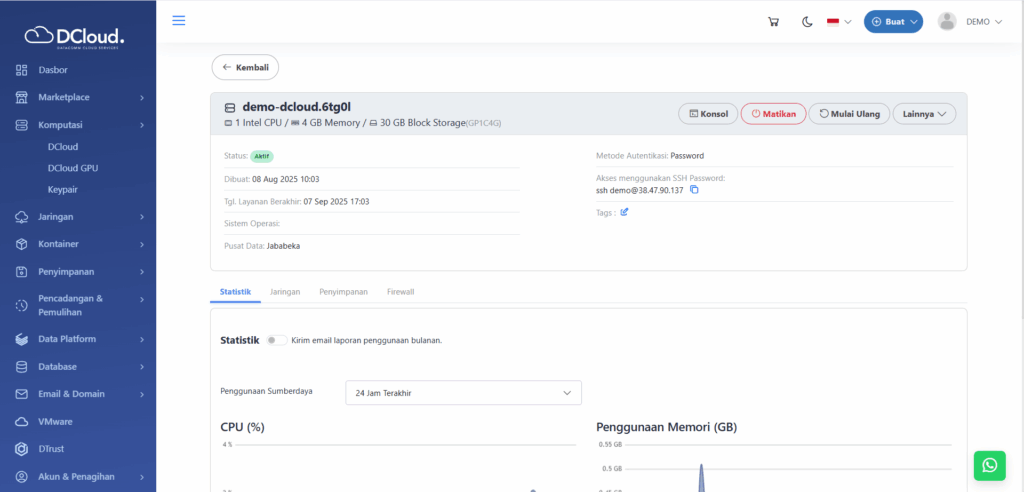Open the language flag dropdown
The height and width of the screenshot is (492, 1024).
(x=838, y=22)
